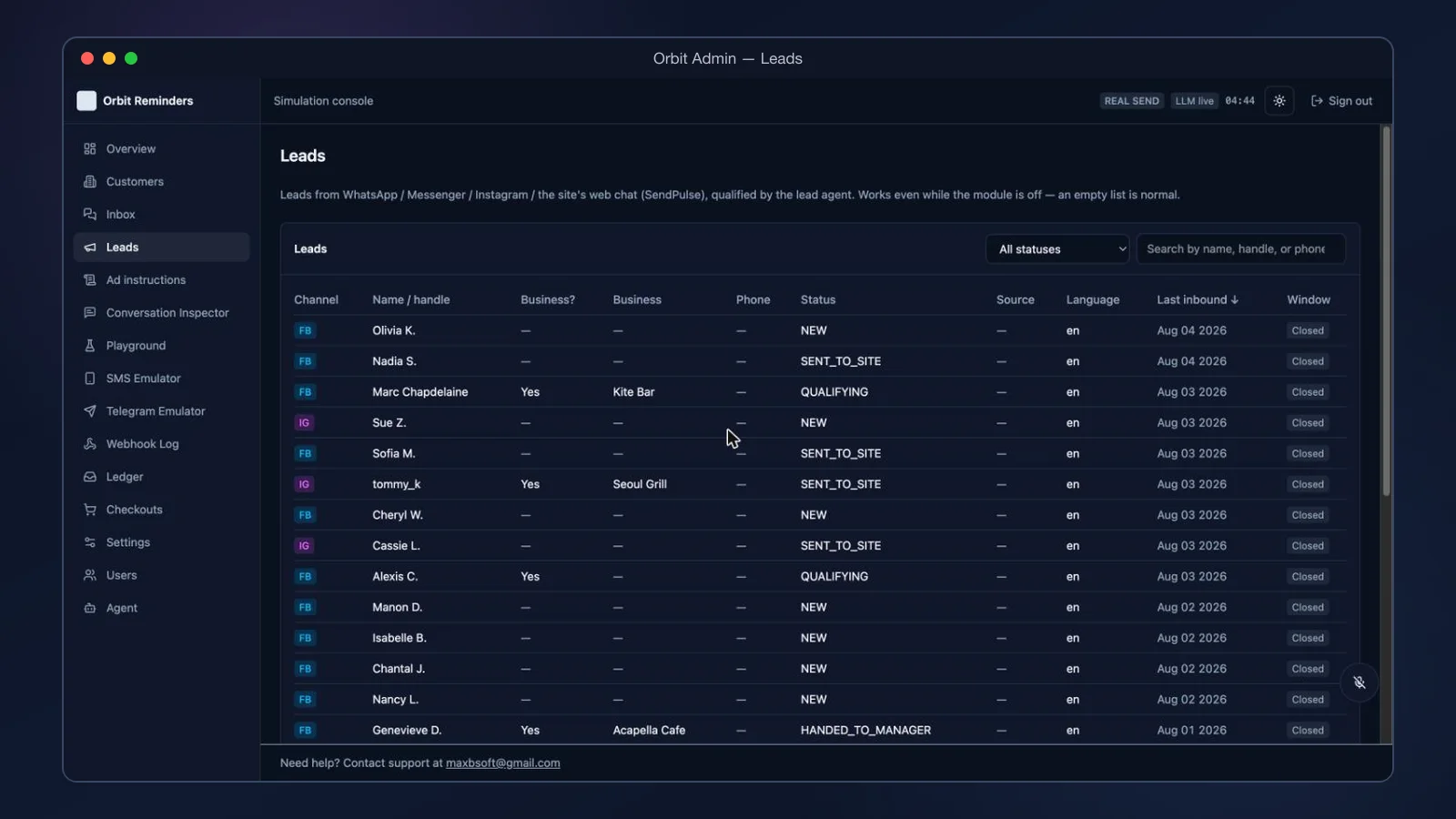
Task: Click the Settings sliders icon
Action: (90, 541)
